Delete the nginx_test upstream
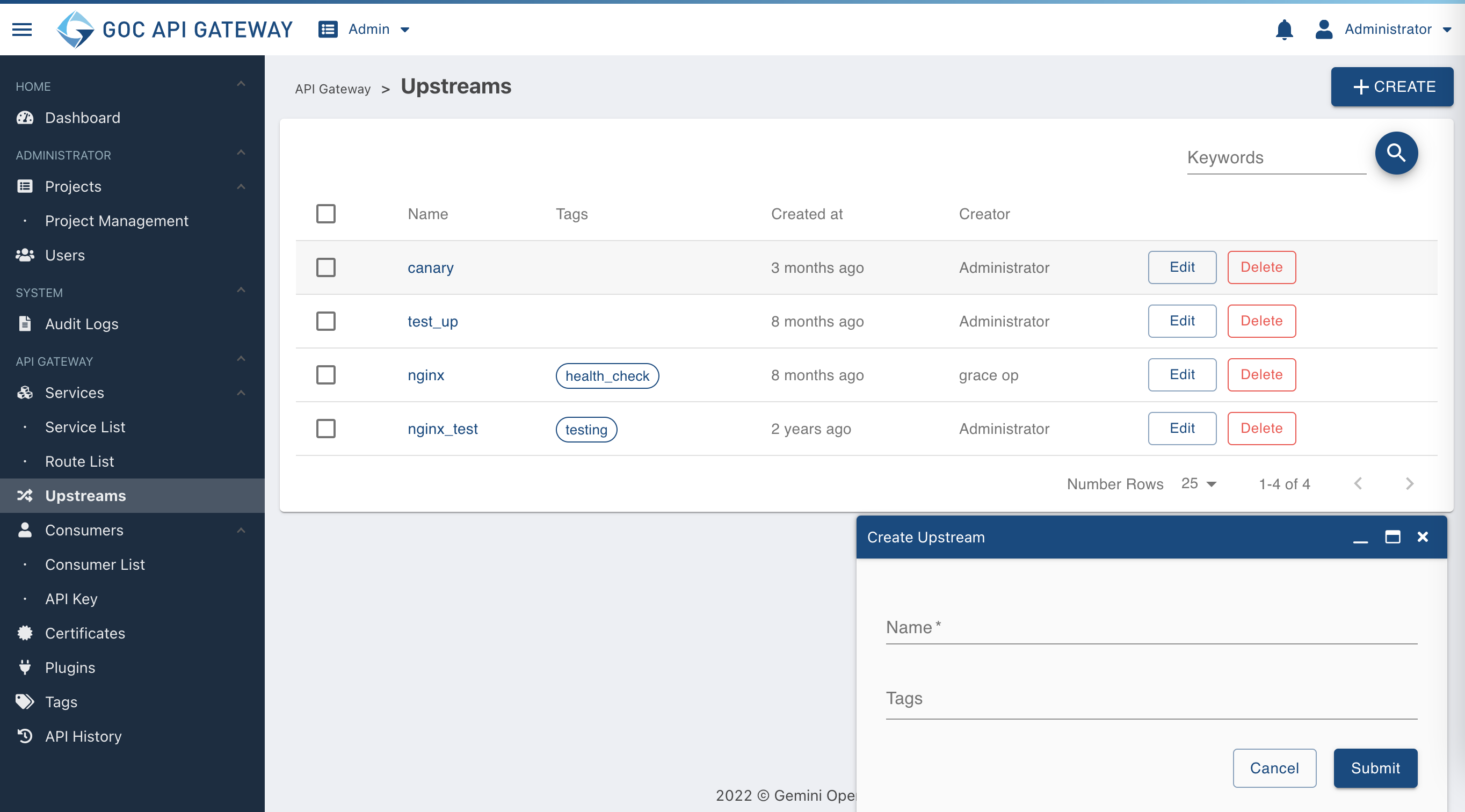 [1261, 429]
